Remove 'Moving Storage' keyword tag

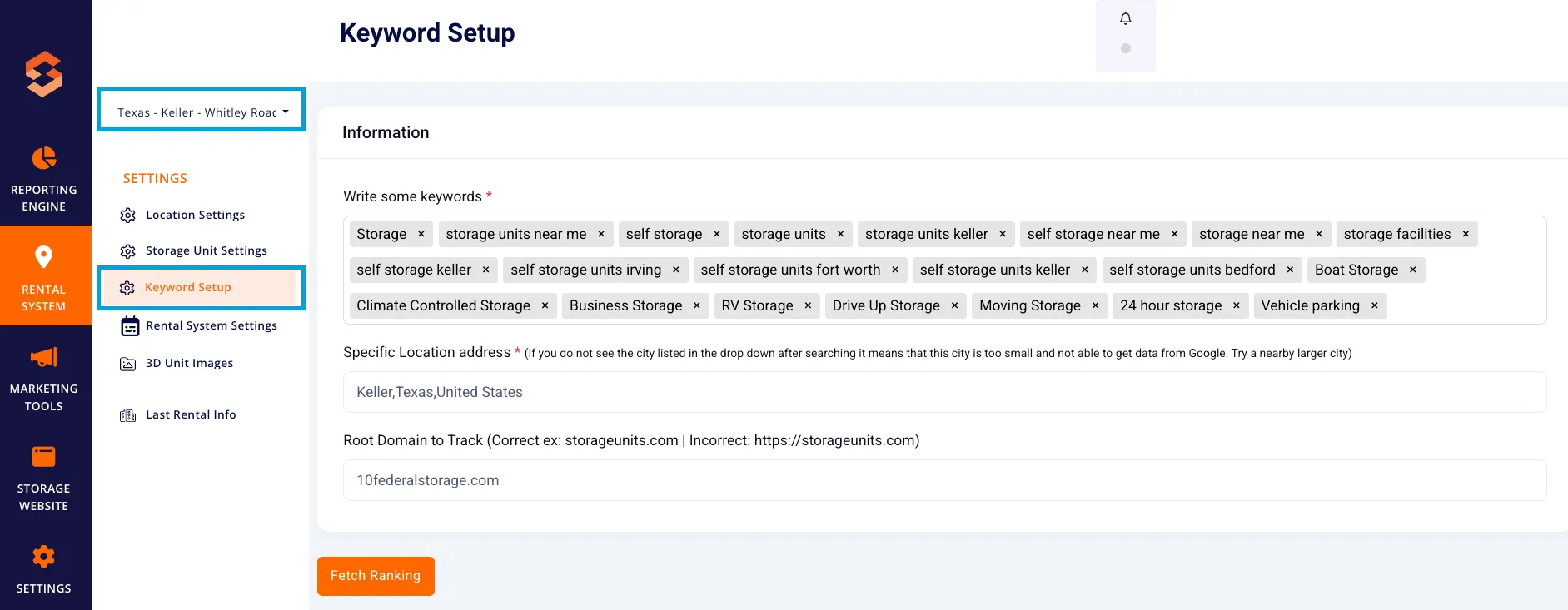[x=1095, y=305]
